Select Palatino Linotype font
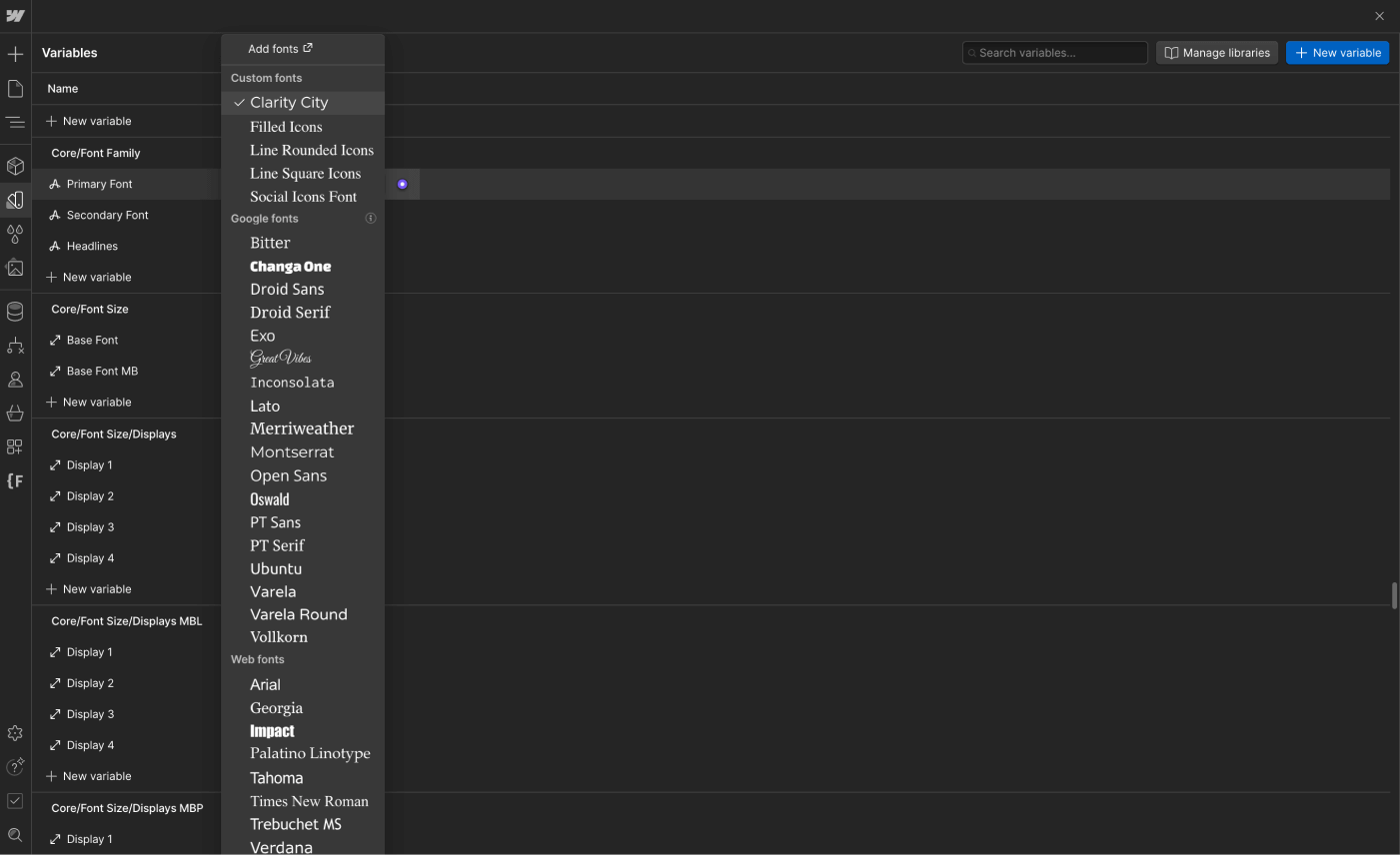The height and width of the screenshot is (855, 1400). pos(303,754)
